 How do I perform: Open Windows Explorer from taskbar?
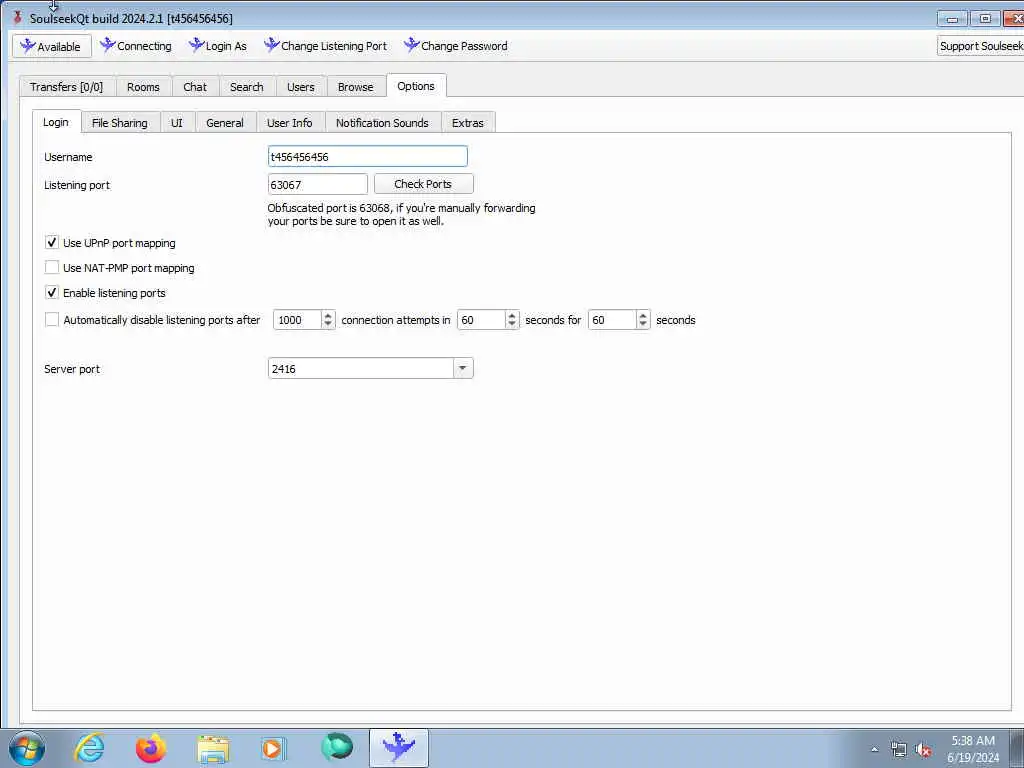[x=213, y=749]
